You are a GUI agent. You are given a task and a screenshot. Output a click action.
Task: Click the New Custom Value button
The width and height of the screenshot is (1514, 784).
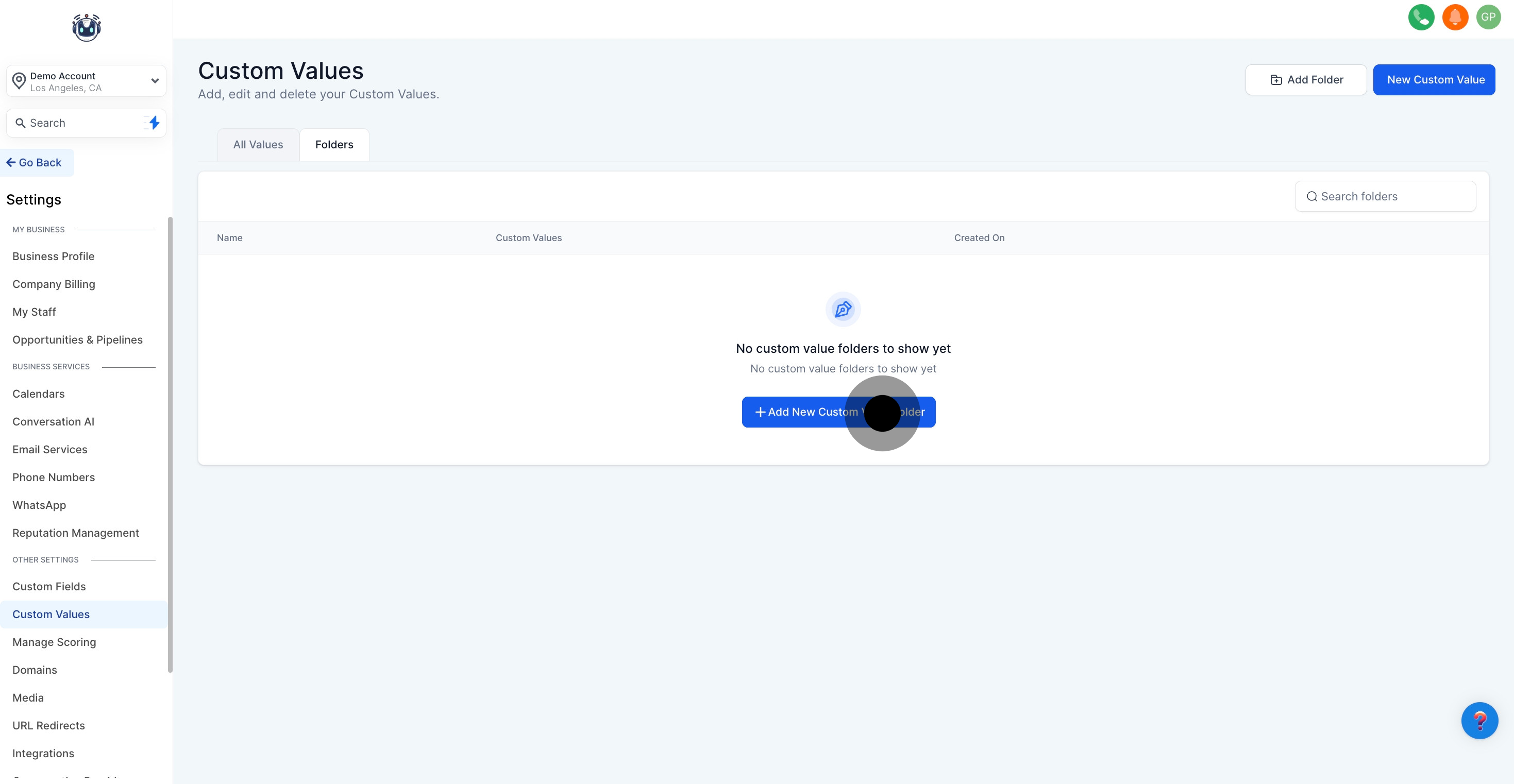1434,80
